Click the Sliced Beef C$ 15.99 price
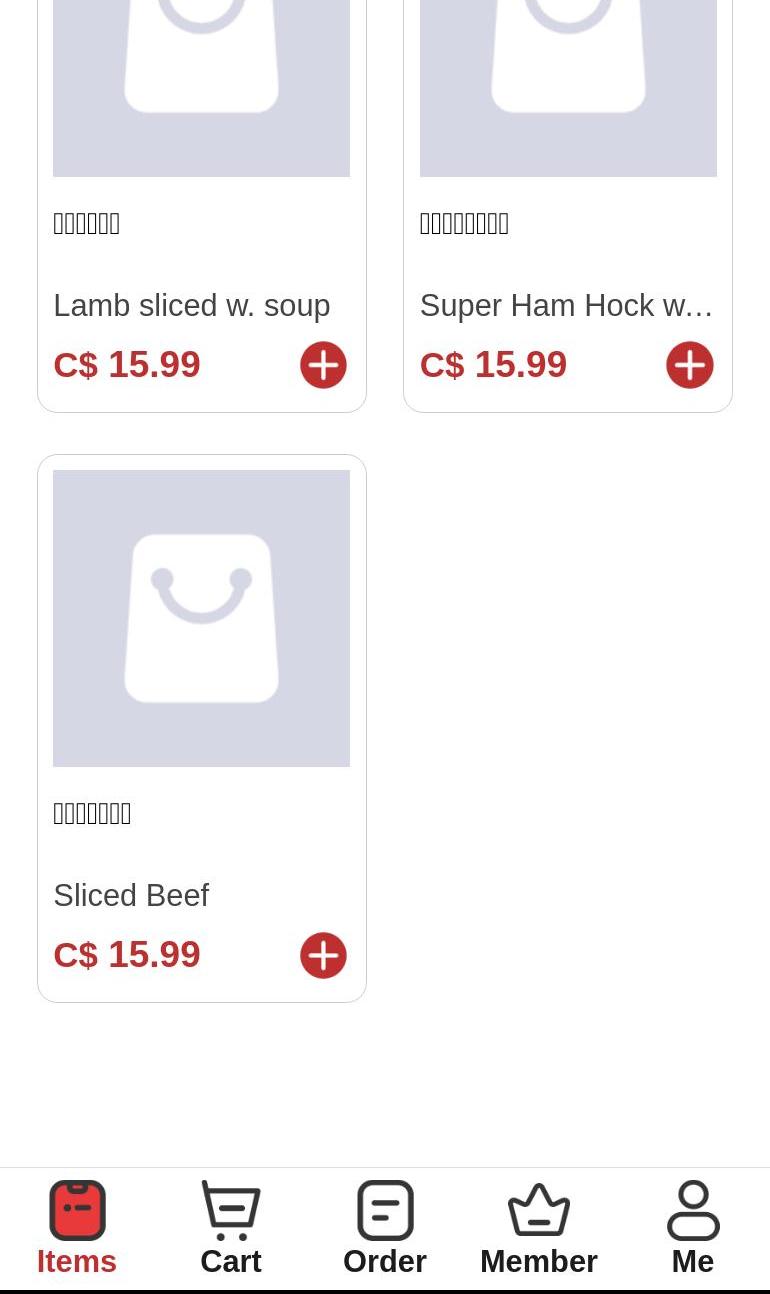The image size is (770, 1294). click(127, 955)
